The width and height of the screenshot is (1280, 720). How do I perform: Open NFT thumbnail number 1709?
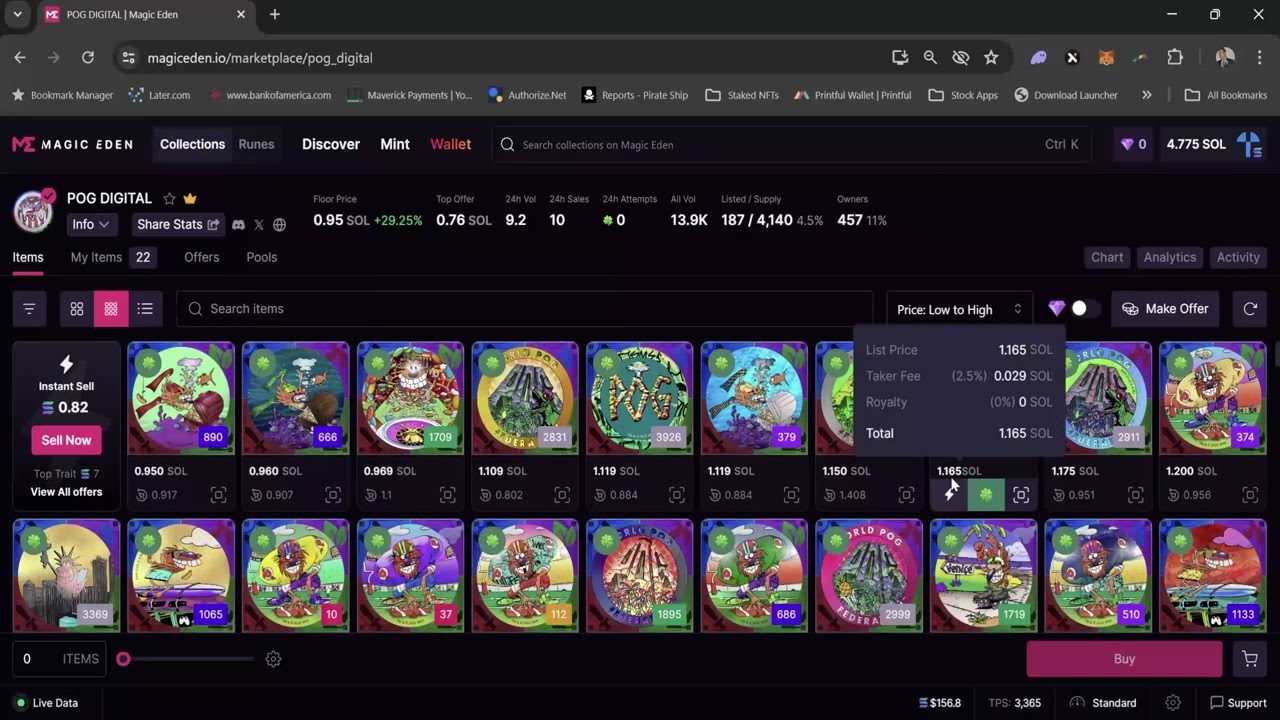(x=410, y=398)
